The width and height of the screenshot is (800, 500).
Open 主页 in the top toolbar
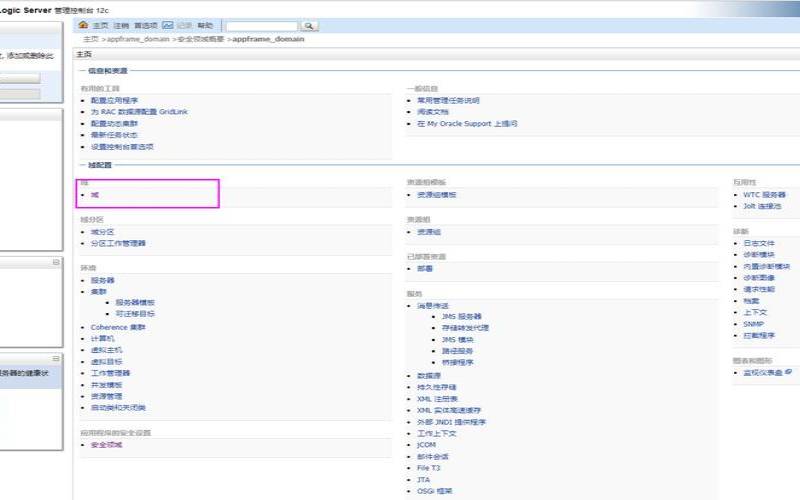pos(101,26)
